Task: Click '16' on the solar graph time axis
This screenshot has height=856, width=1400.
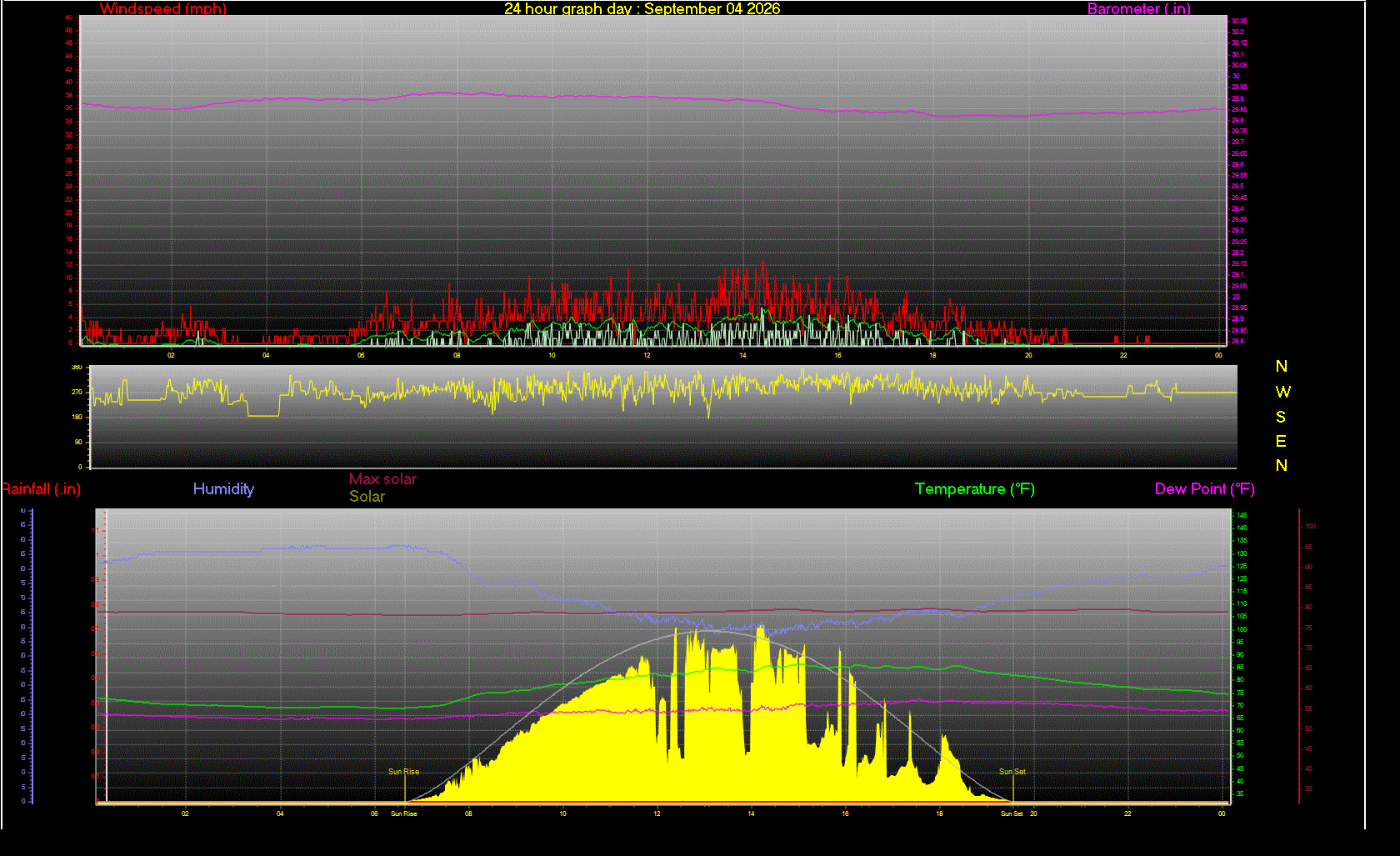Action: coord(845,813)
